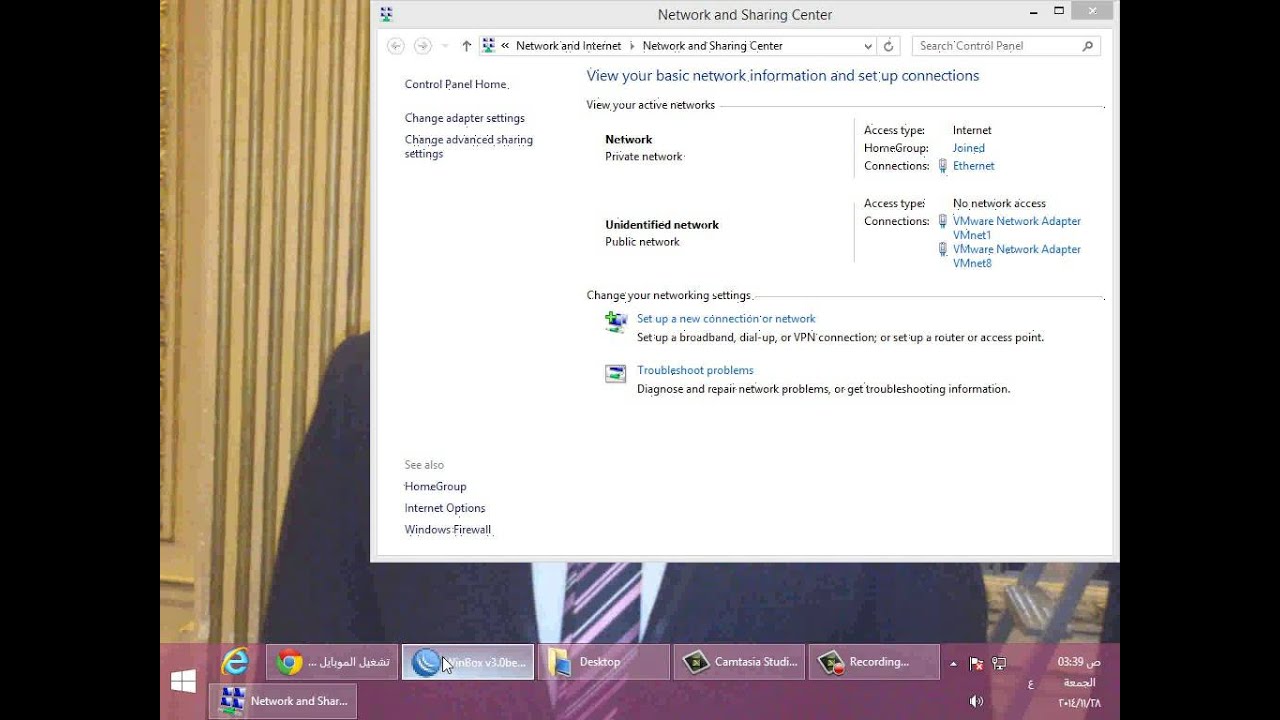Switch to the Chrome taskbar window
Image resolution: width=1280 pixels, height=720 pixels.
pyautogui.click(x=332, y=662)
